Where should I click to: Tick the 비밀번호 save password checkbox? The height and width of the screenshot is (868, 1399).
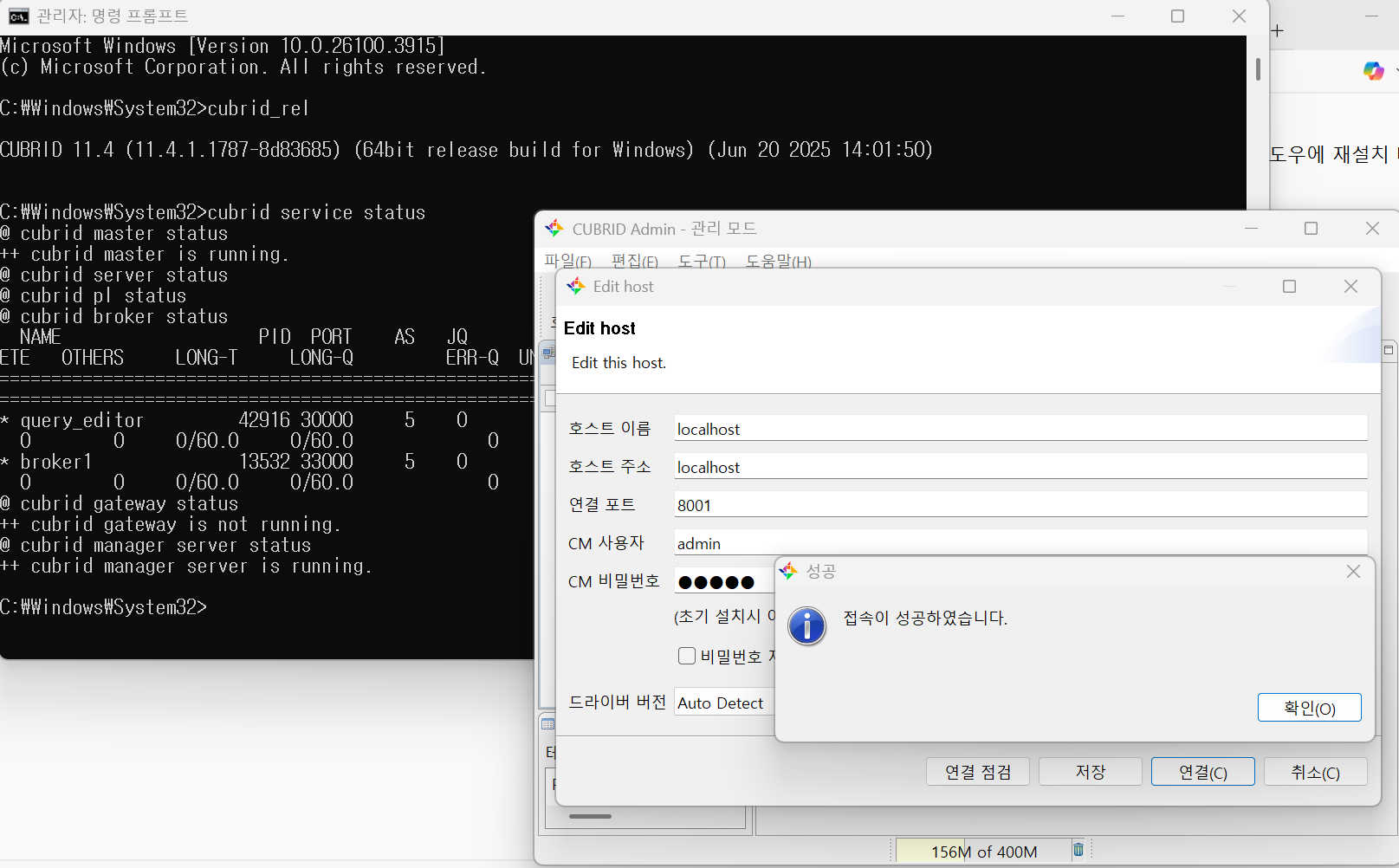click(687, 656)
